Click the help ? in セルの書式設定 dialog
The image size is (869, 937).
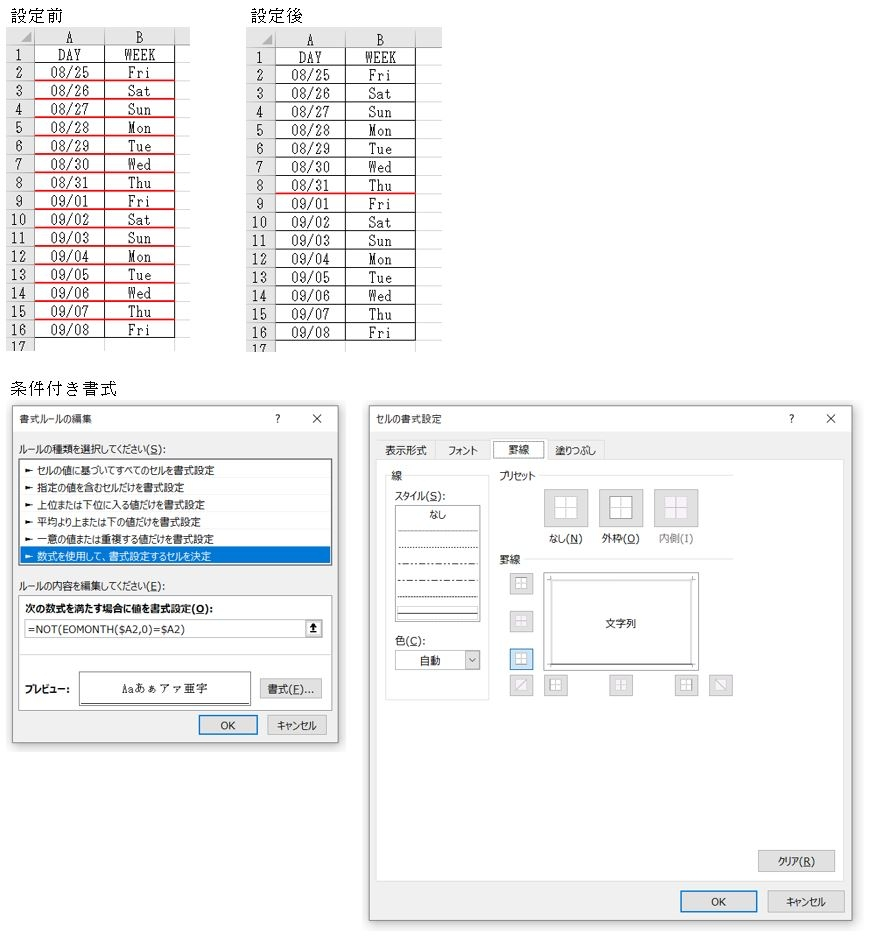click(x=790, y=419)
